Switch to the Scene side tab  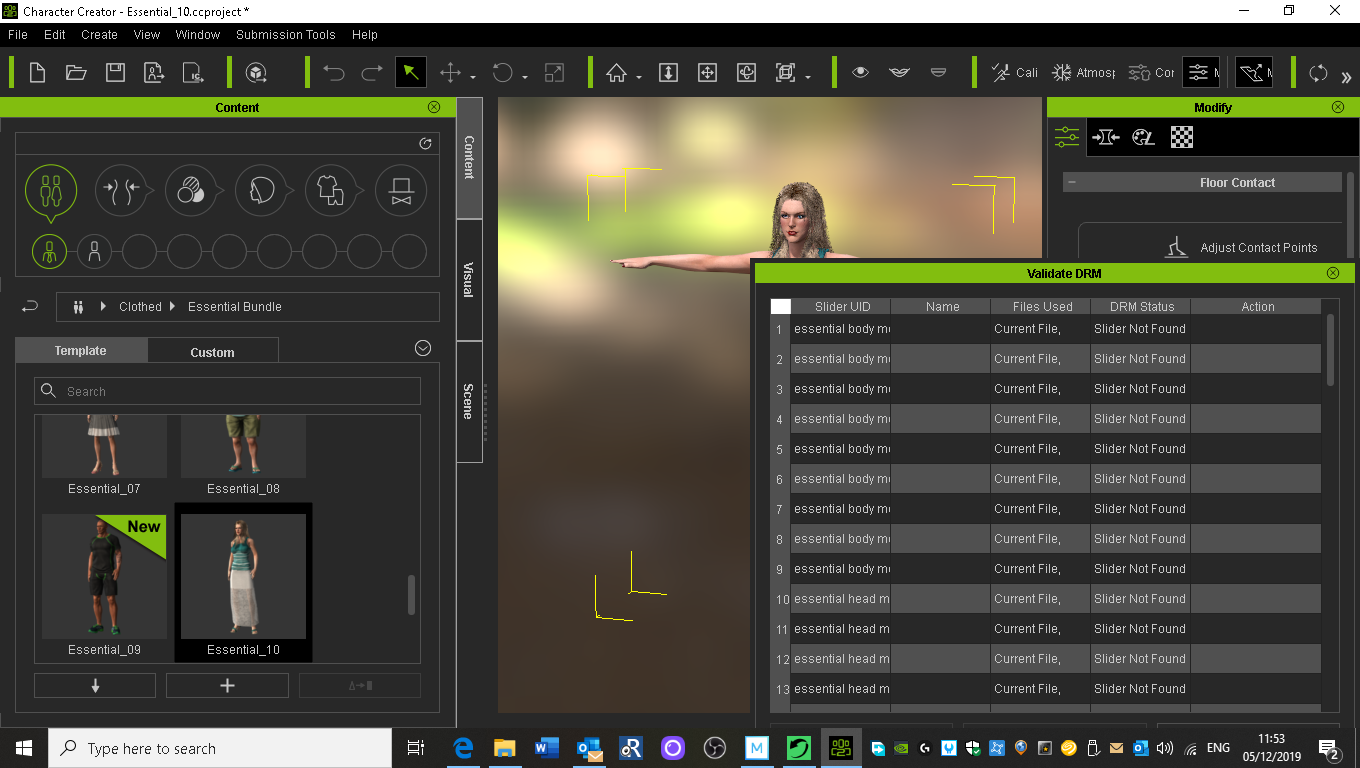coord(469,401)
